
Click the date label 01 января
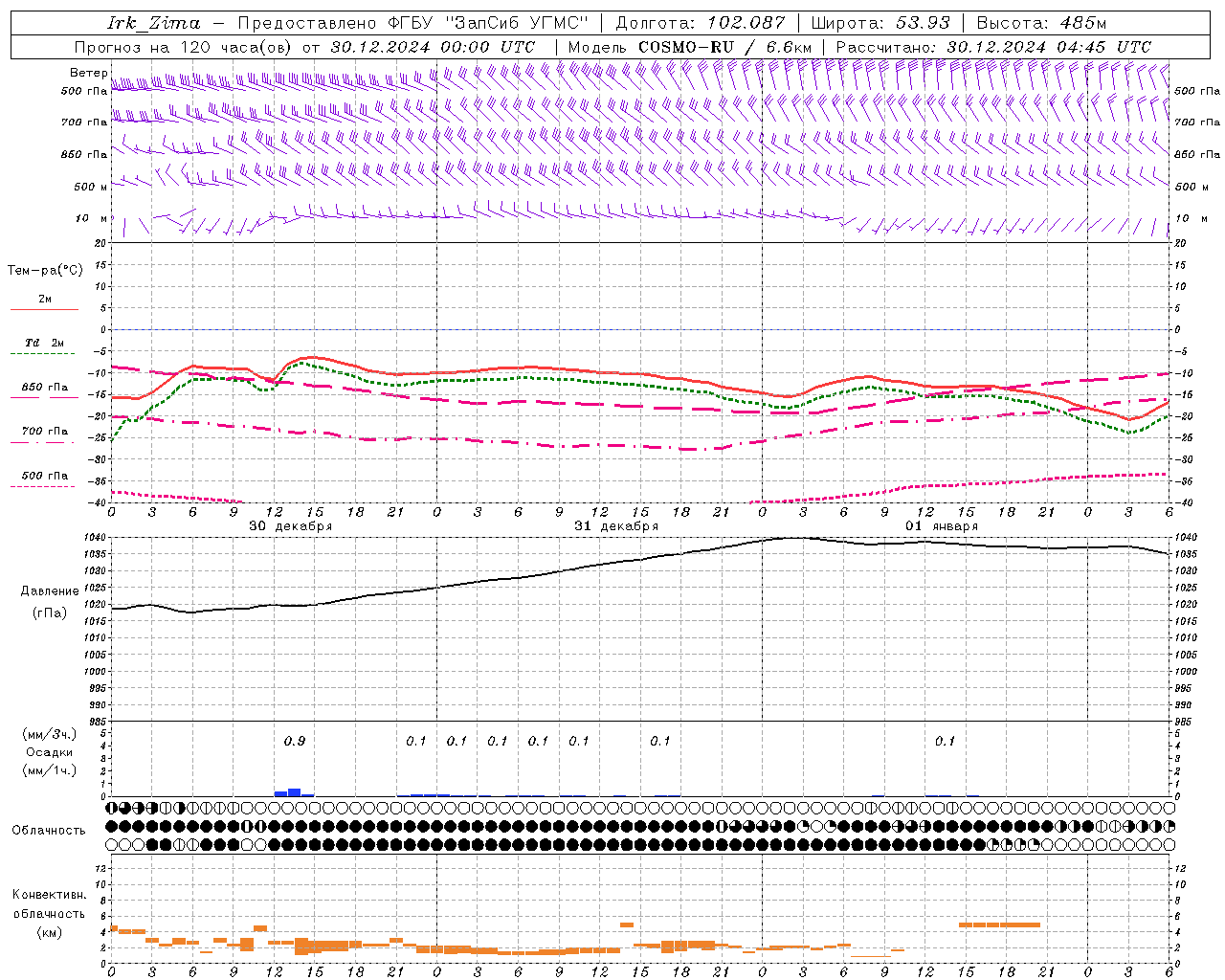pos(942,526)
